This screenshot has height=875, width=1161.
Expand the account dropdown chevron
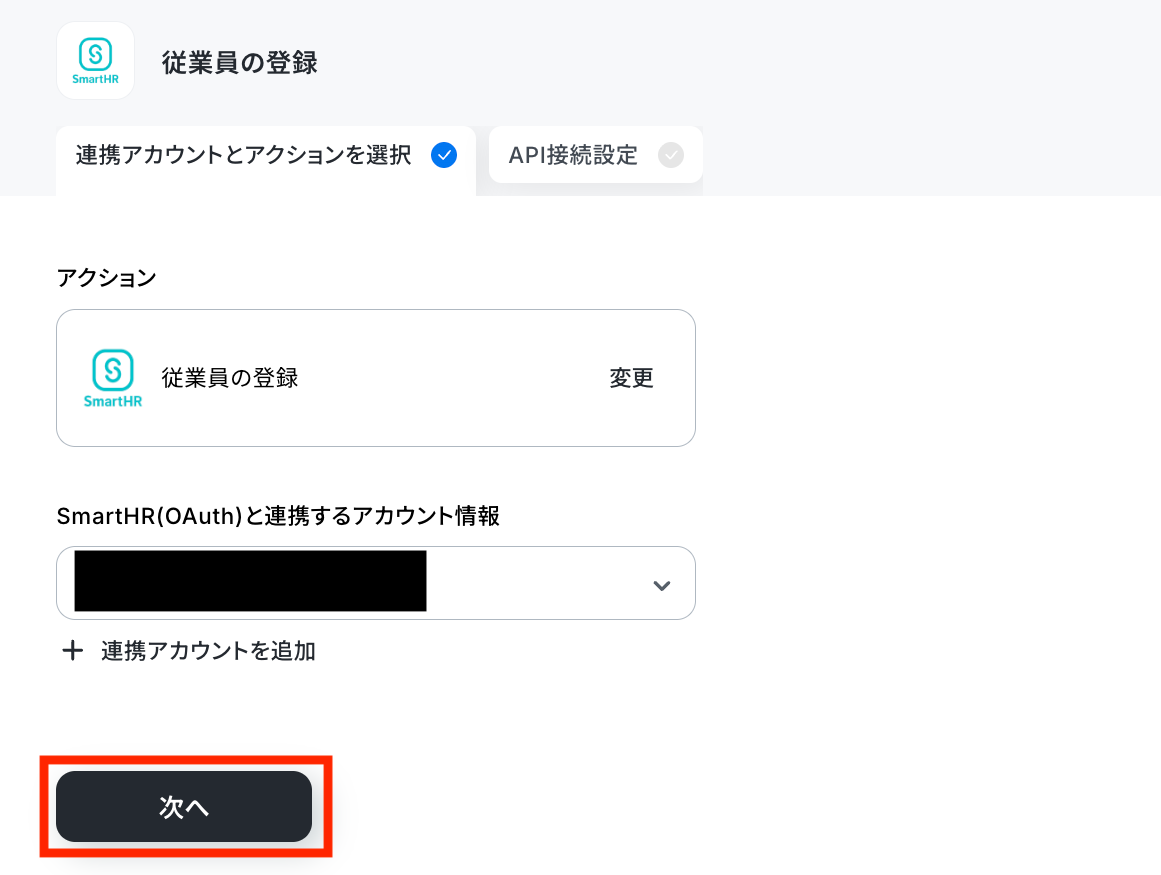[661, 586]
